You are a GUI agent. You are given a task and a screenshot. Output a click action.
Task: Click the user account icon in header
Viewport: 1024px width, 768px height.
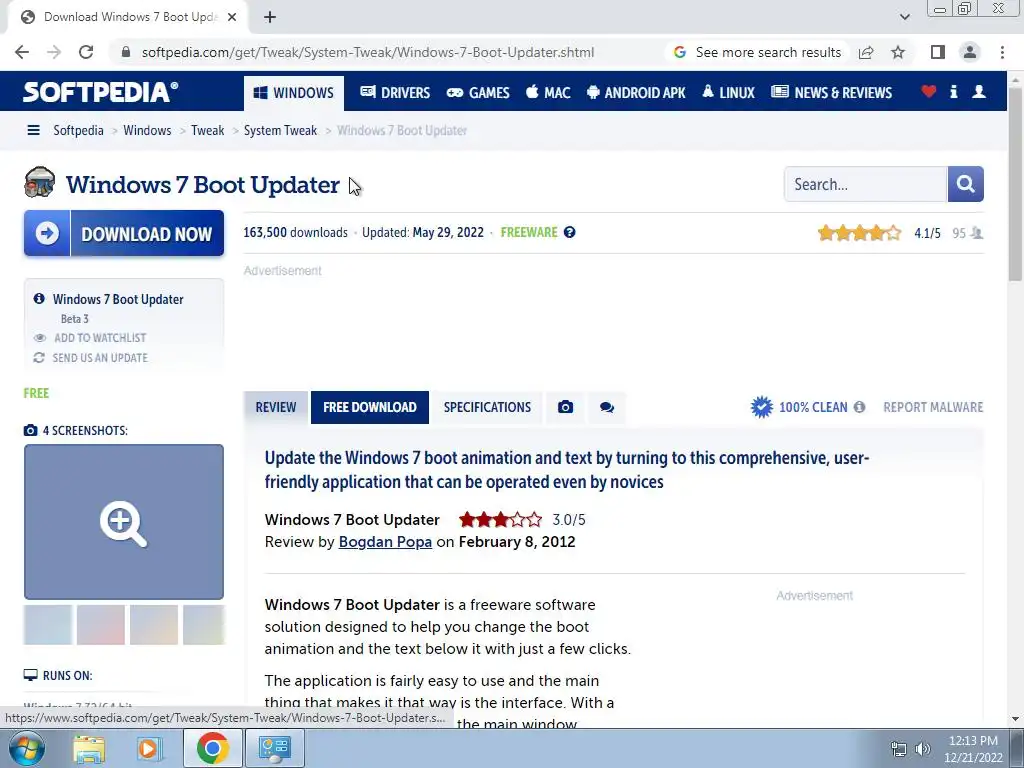coord(979,92)
